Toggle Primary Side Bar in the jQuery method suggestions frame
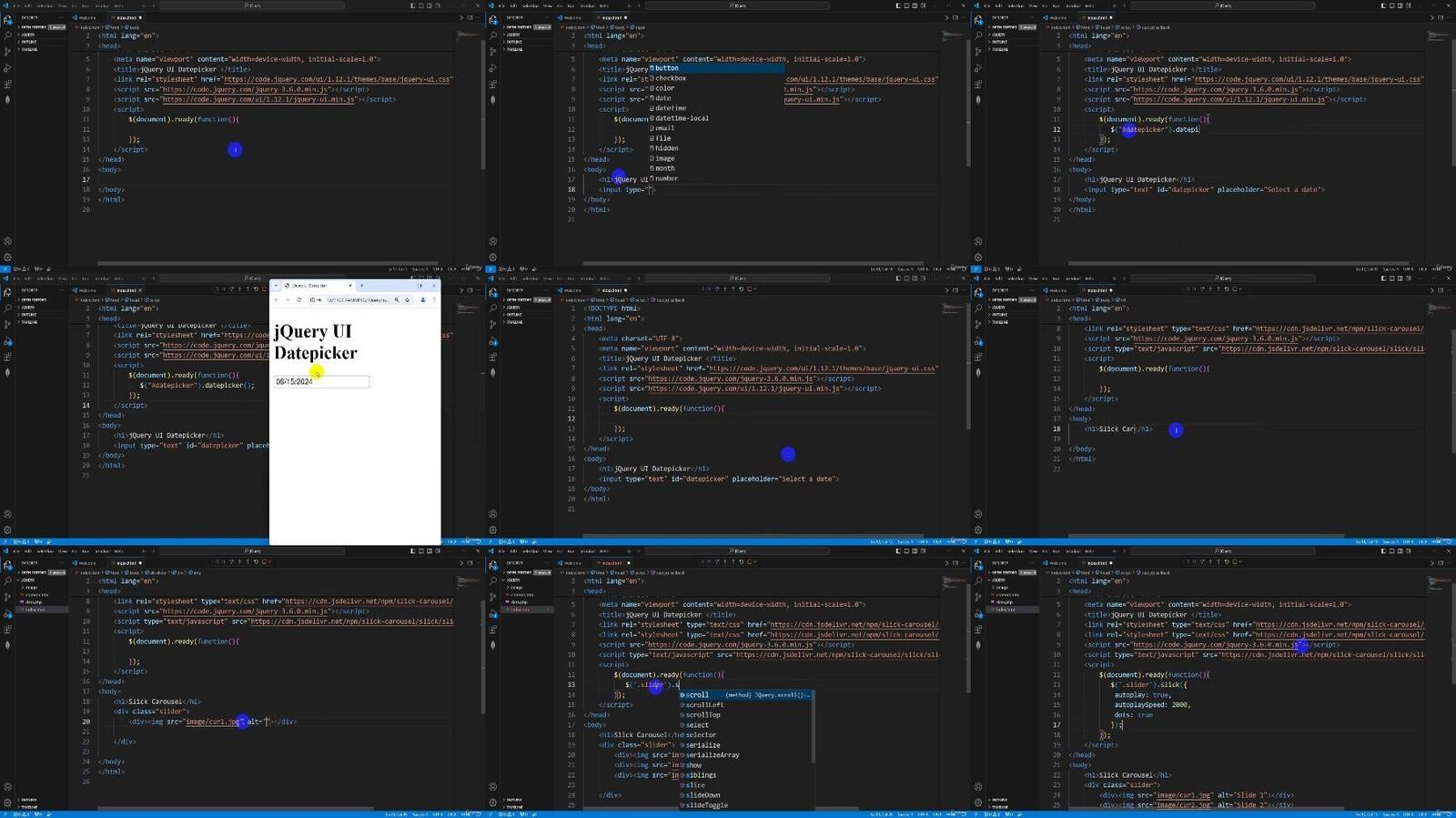The height and width of the screenshot is (818, 1456). tap(897, 550)
